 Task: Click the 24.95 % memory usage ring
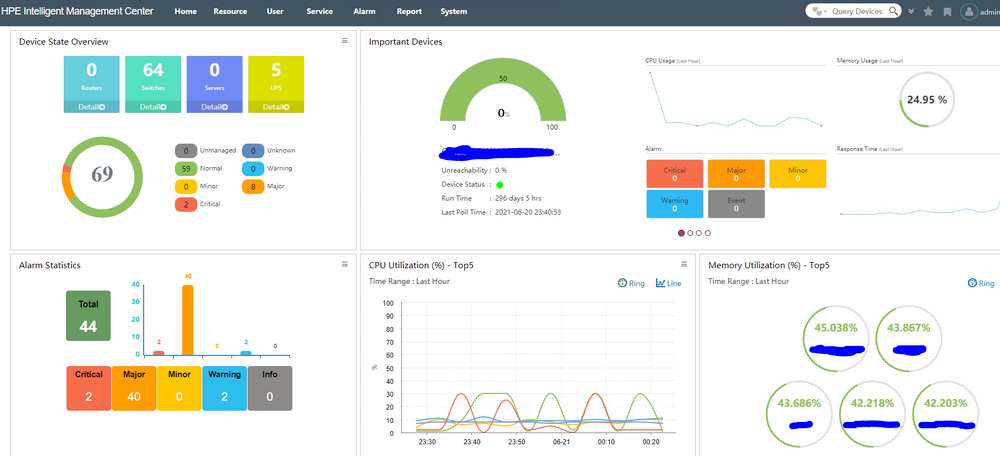[927, 99]
